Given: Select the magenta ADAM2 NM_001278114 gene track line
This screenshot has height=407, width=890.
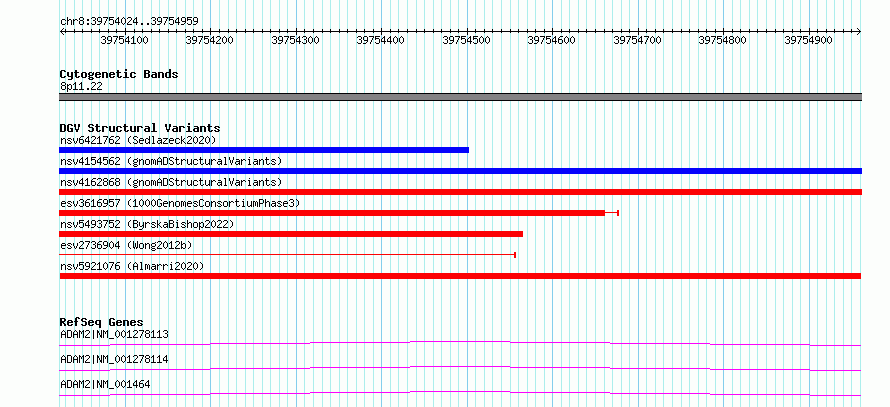Looking at the screenshot, I should [460, 369].
